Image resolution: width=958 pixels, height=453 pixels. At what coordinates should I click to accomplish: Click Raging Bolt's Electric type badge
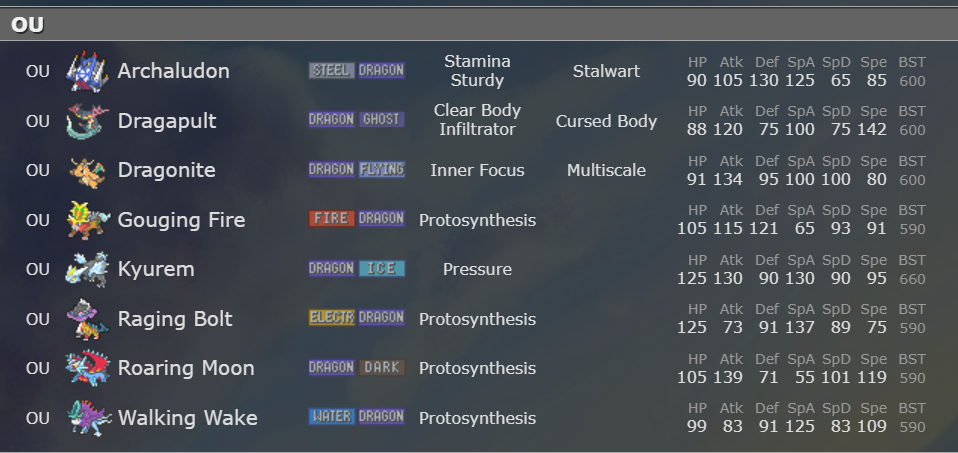[x=331, y=318]
